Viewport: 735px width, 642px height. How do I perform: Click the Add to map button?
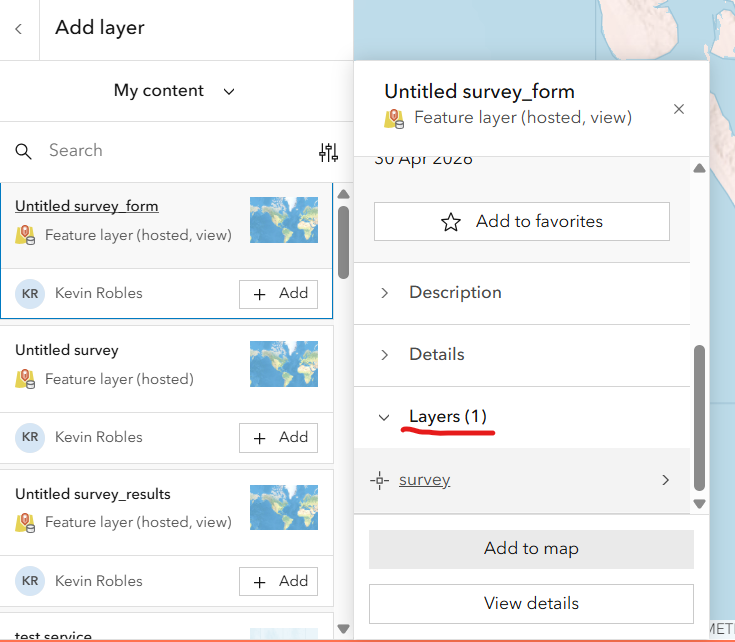[x=531, y=549]
